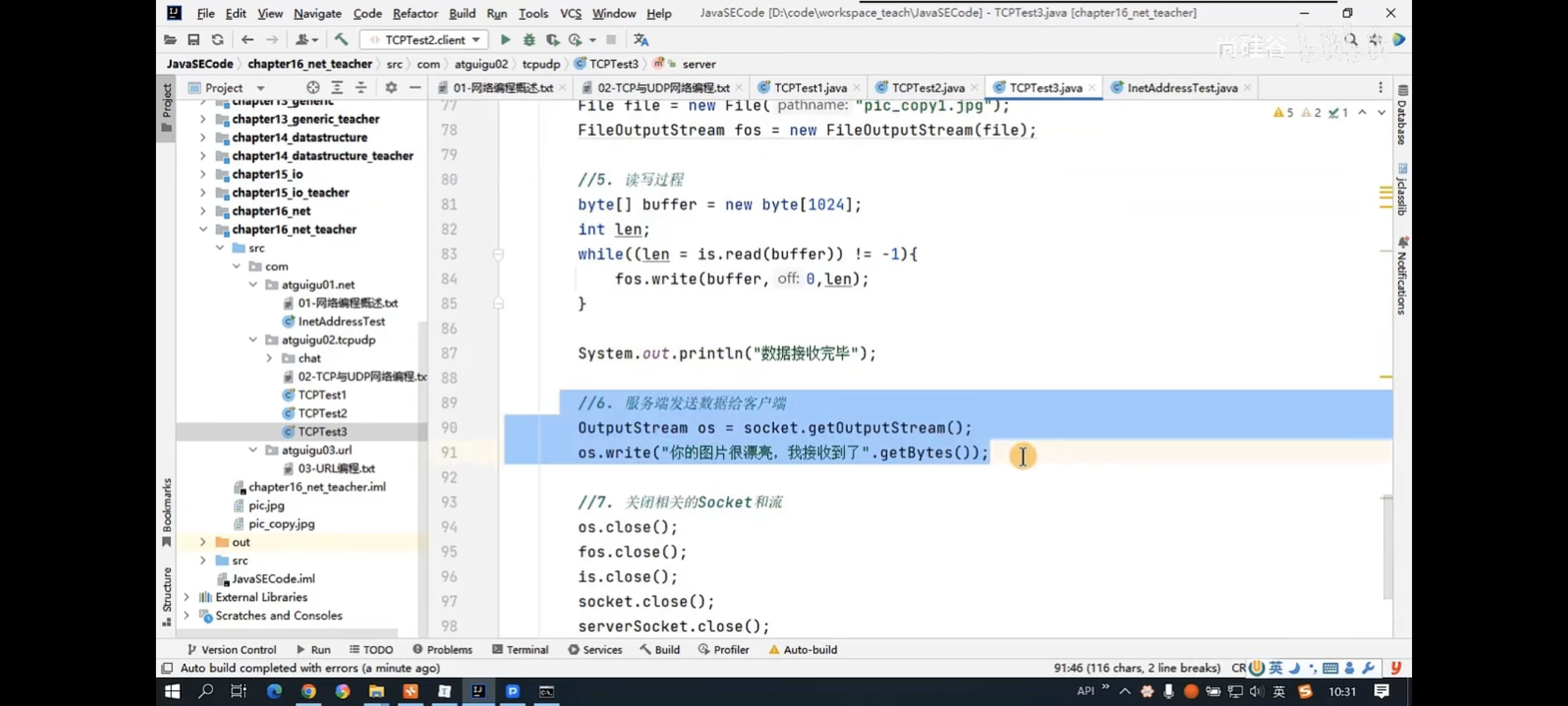Run the TCPTest2.client configuration
This screenshot has width=1568, height=706.
coord(504,39)
